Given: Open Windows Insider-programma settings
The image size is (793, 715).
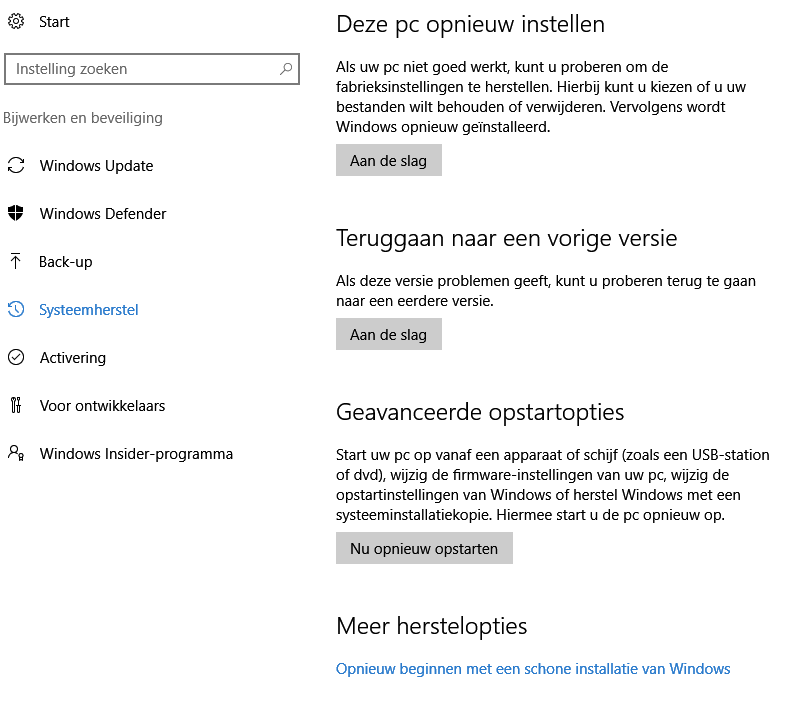Looking at the screenshot, I should pos(136,454).
